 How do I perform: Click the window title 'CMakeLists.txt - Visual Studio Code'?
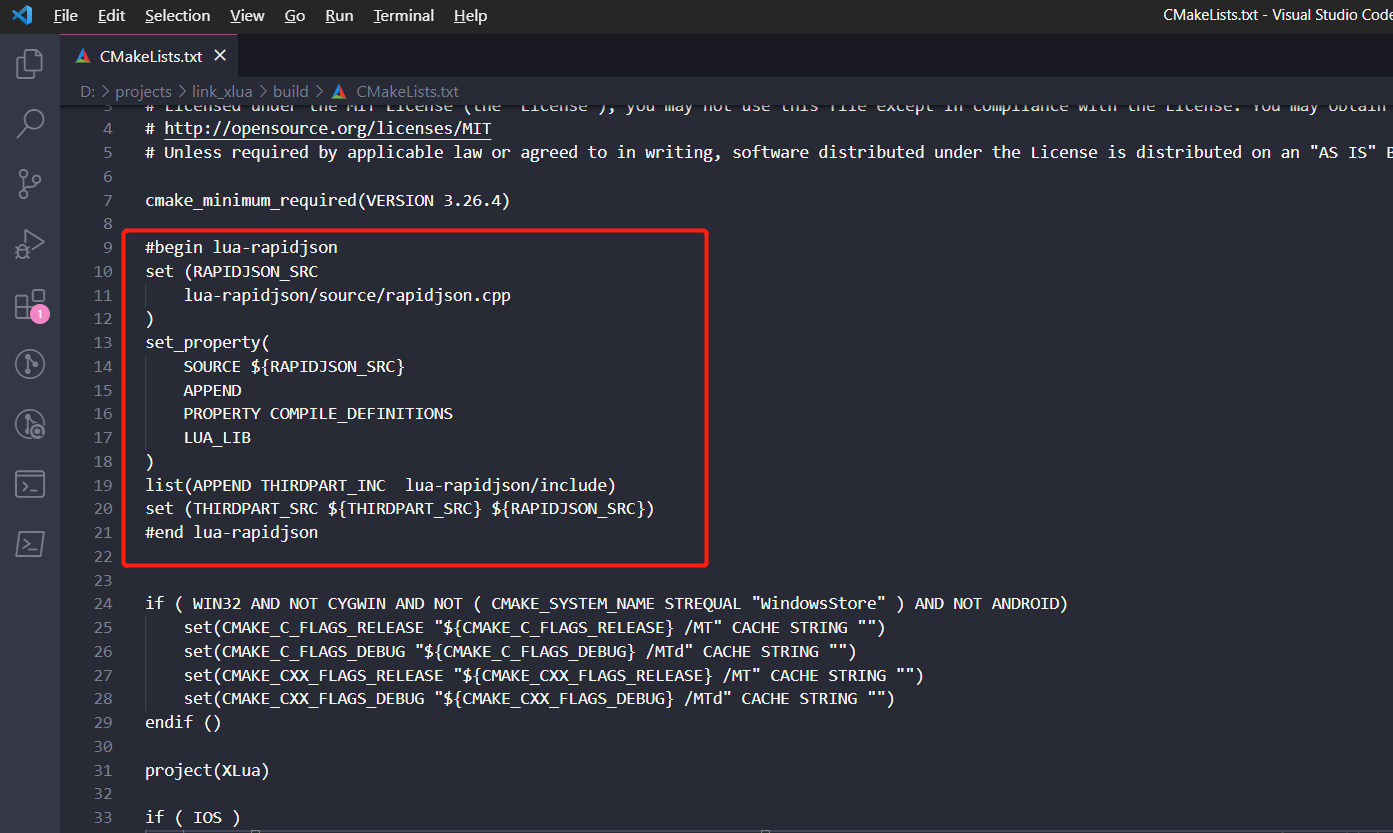[x=1277, y=15]
